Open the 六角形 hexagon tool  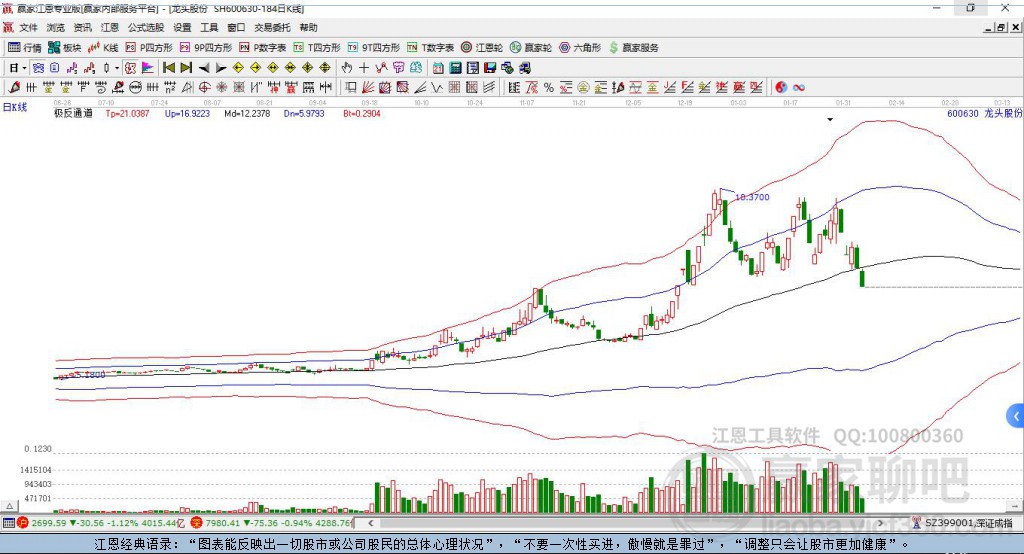(x=580, y=48)
